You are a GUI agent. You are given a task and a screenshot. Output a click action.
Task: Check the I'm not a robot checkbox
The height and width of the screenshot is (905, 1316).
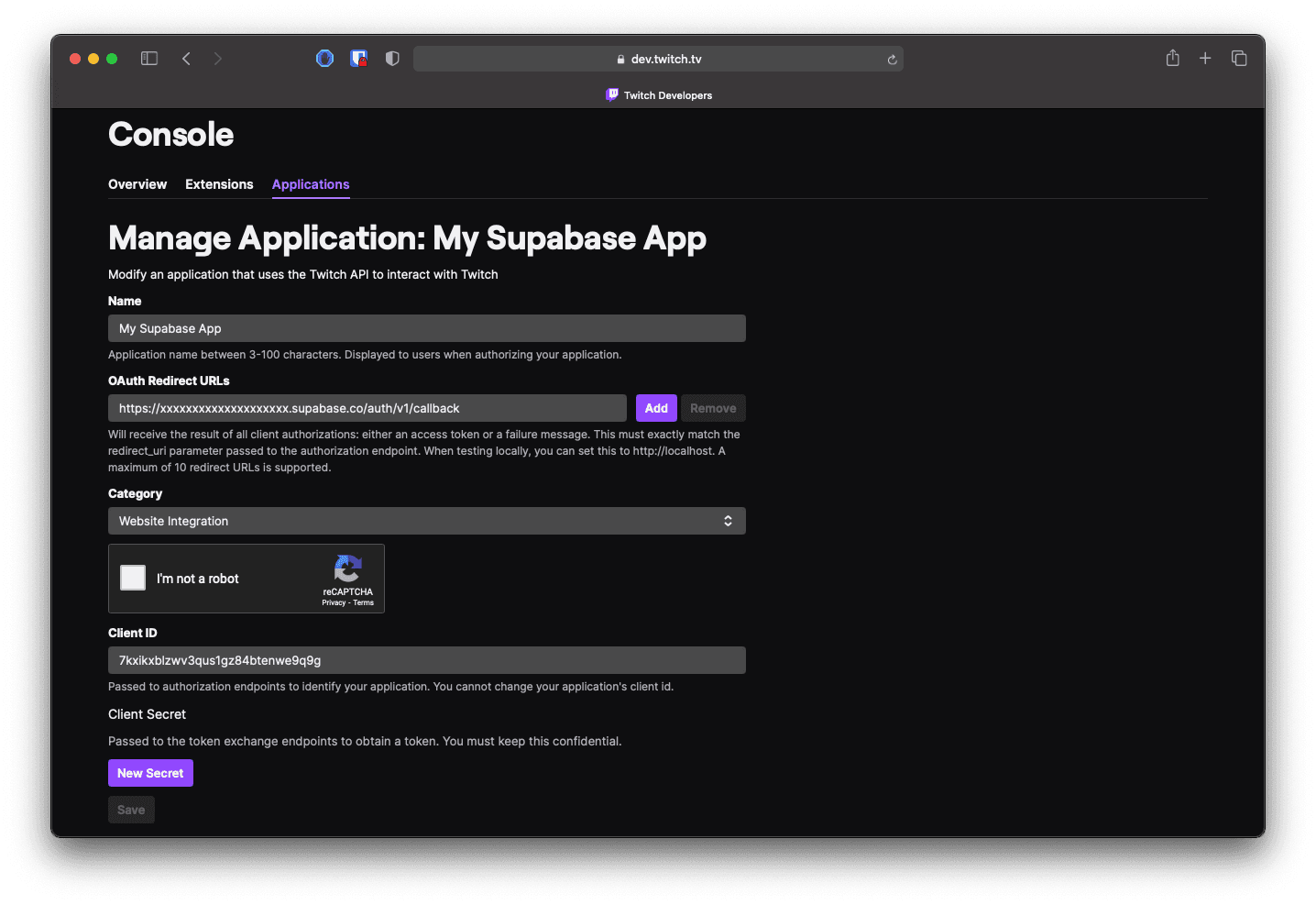tap(133, 578)
